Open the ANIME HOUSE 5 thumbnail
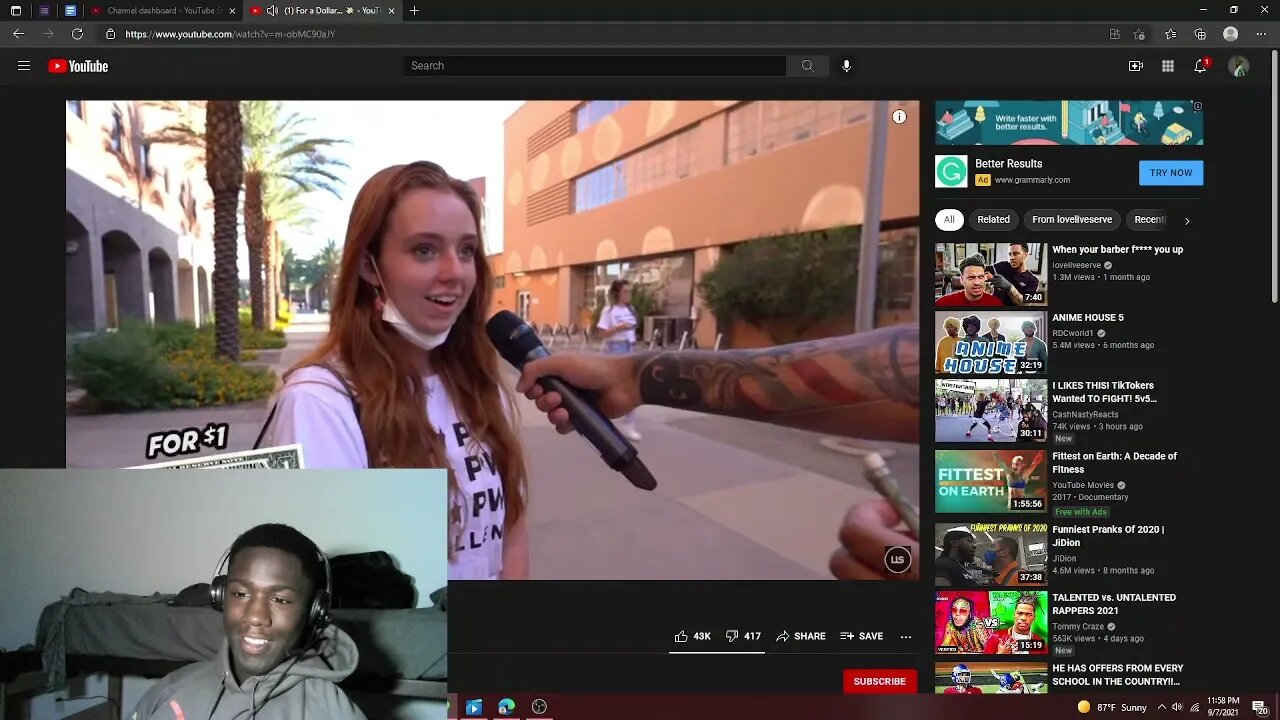The image size is (1280, 720). (991, 342)
